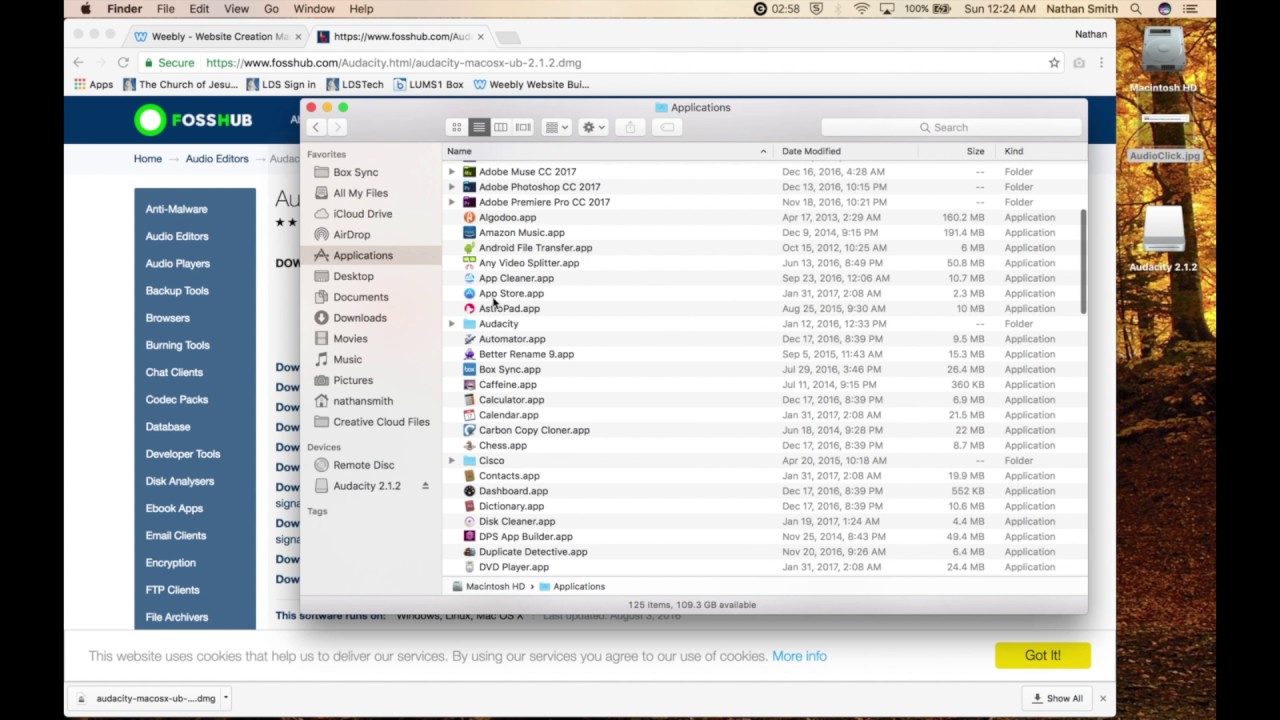Open the Apple menu
This screenshot has height=720, width=1280.
pyautogui.click(x=86, y=9)
